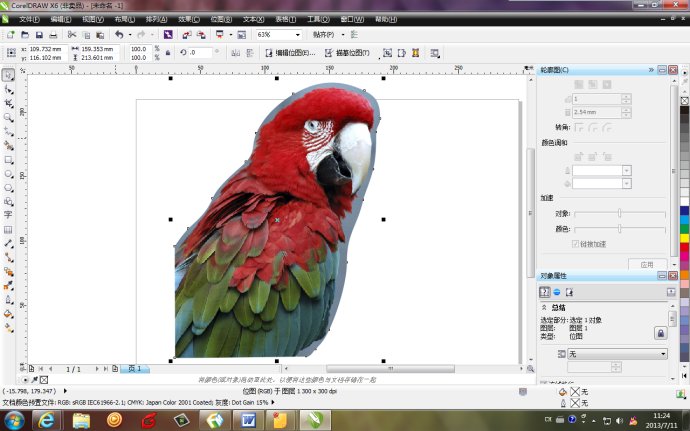Select the Text tool in the toolbox
The width and height of the screenshot is (690, 431).
(8, 214)
